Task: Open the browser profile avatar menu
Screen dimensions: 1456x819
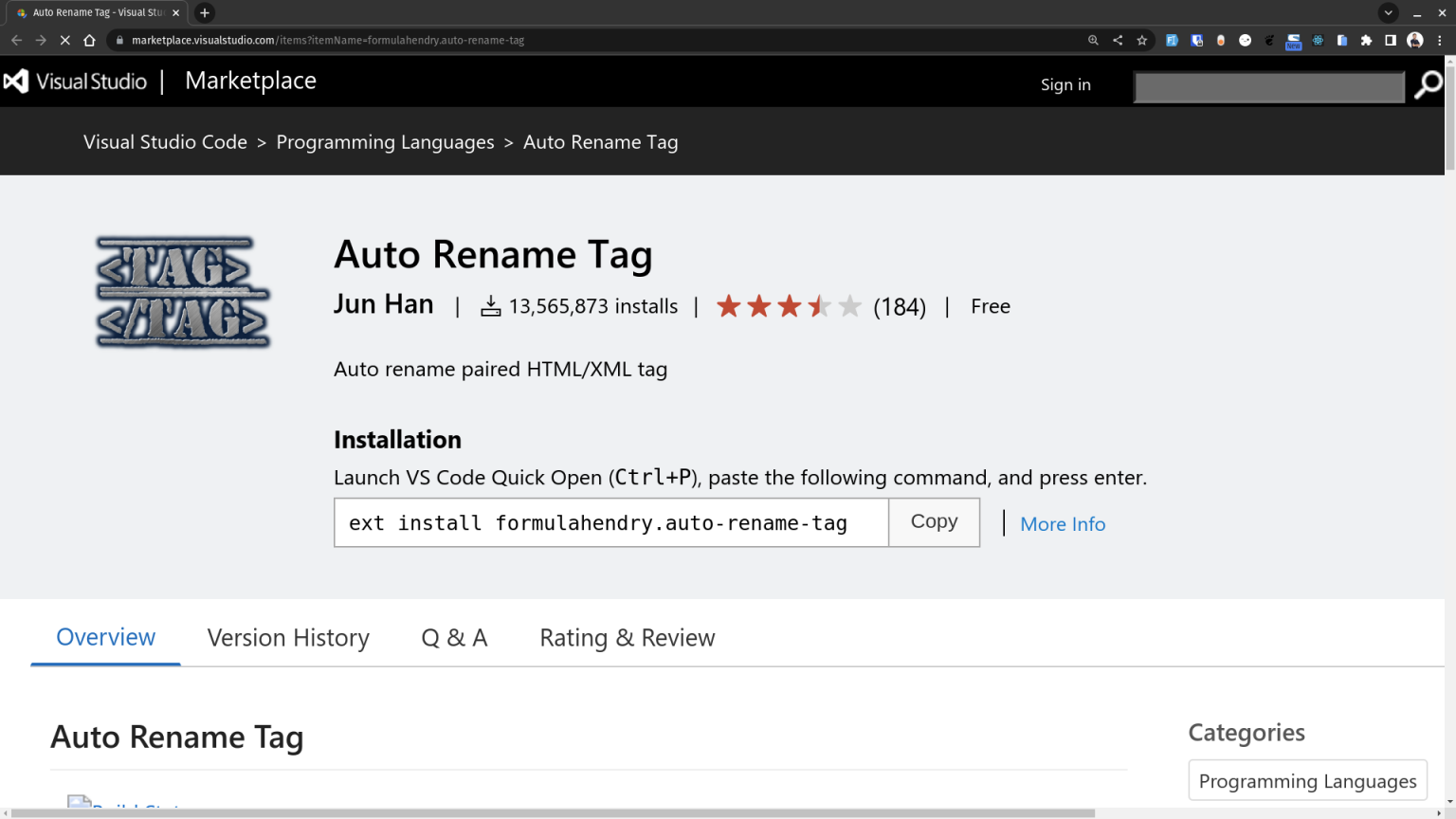Action: click(x=1415, y=40)
